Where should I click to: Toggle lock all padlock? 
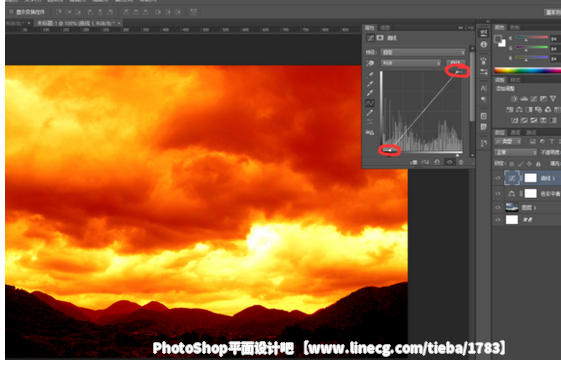pos(538,164)
